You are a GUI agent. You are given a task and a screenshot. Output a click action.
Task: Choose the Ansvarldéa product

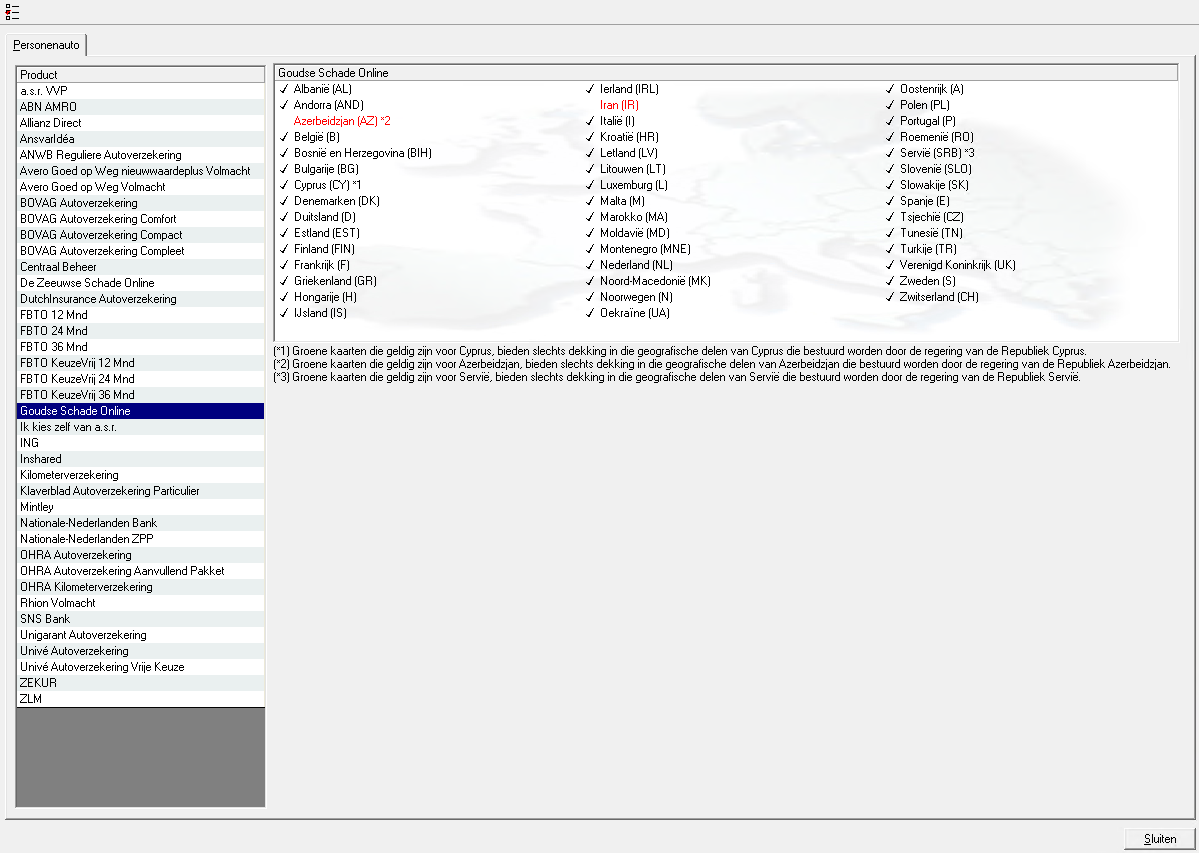tap(140, 138)
